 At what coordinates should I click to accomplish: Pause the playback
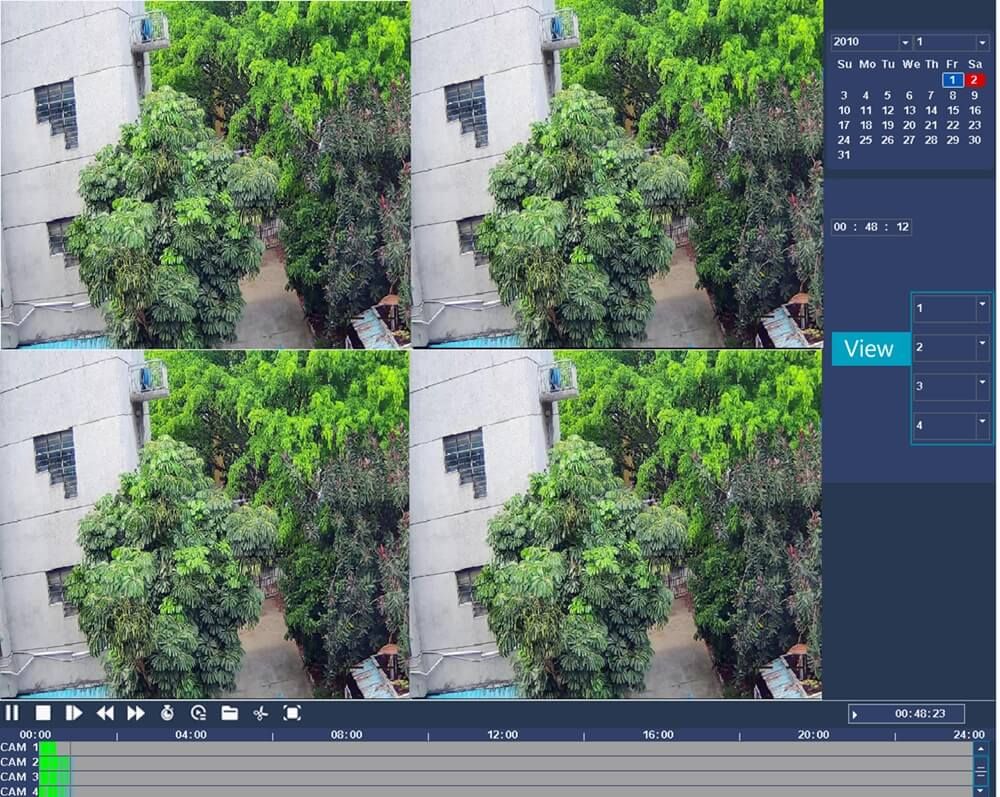(x=12, y=713)
